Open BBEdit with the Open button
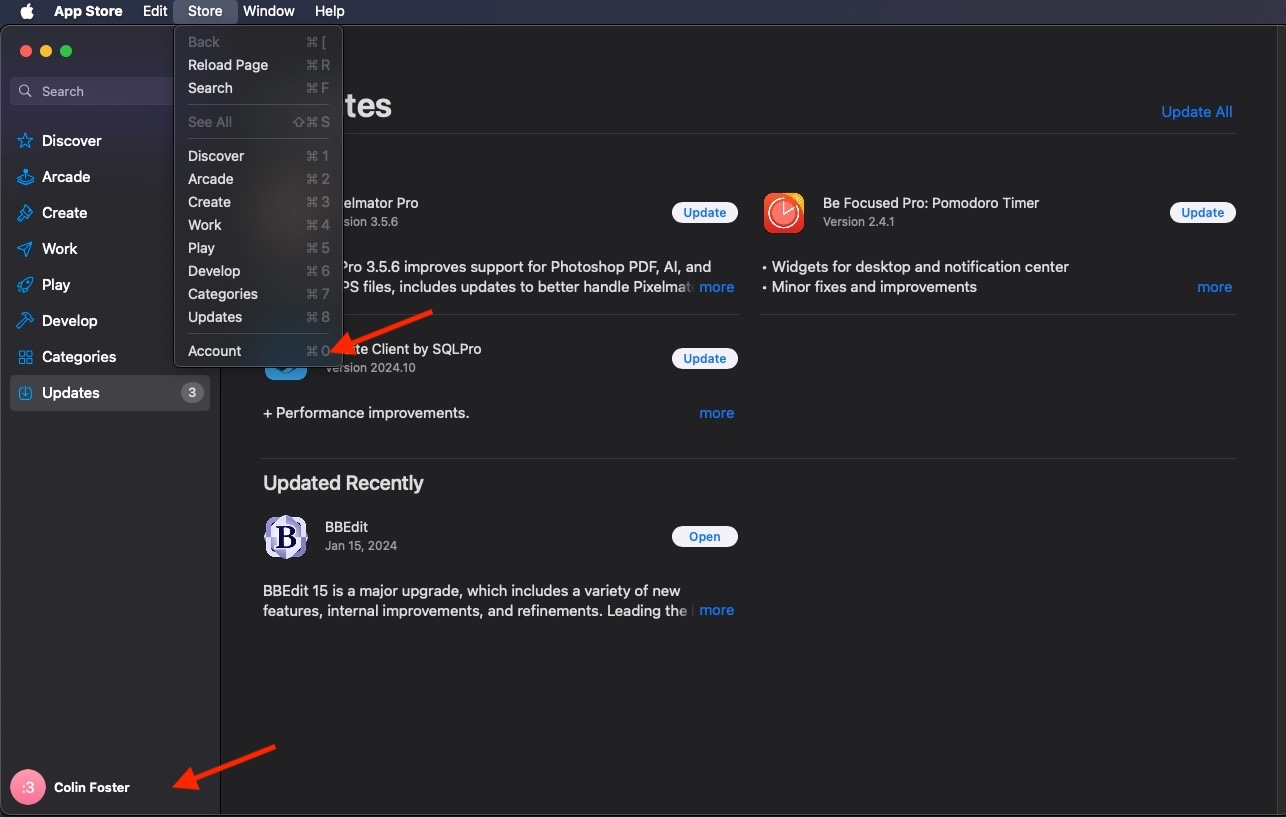The width and height of the screenshot is (1286, 817). point(705,537)
